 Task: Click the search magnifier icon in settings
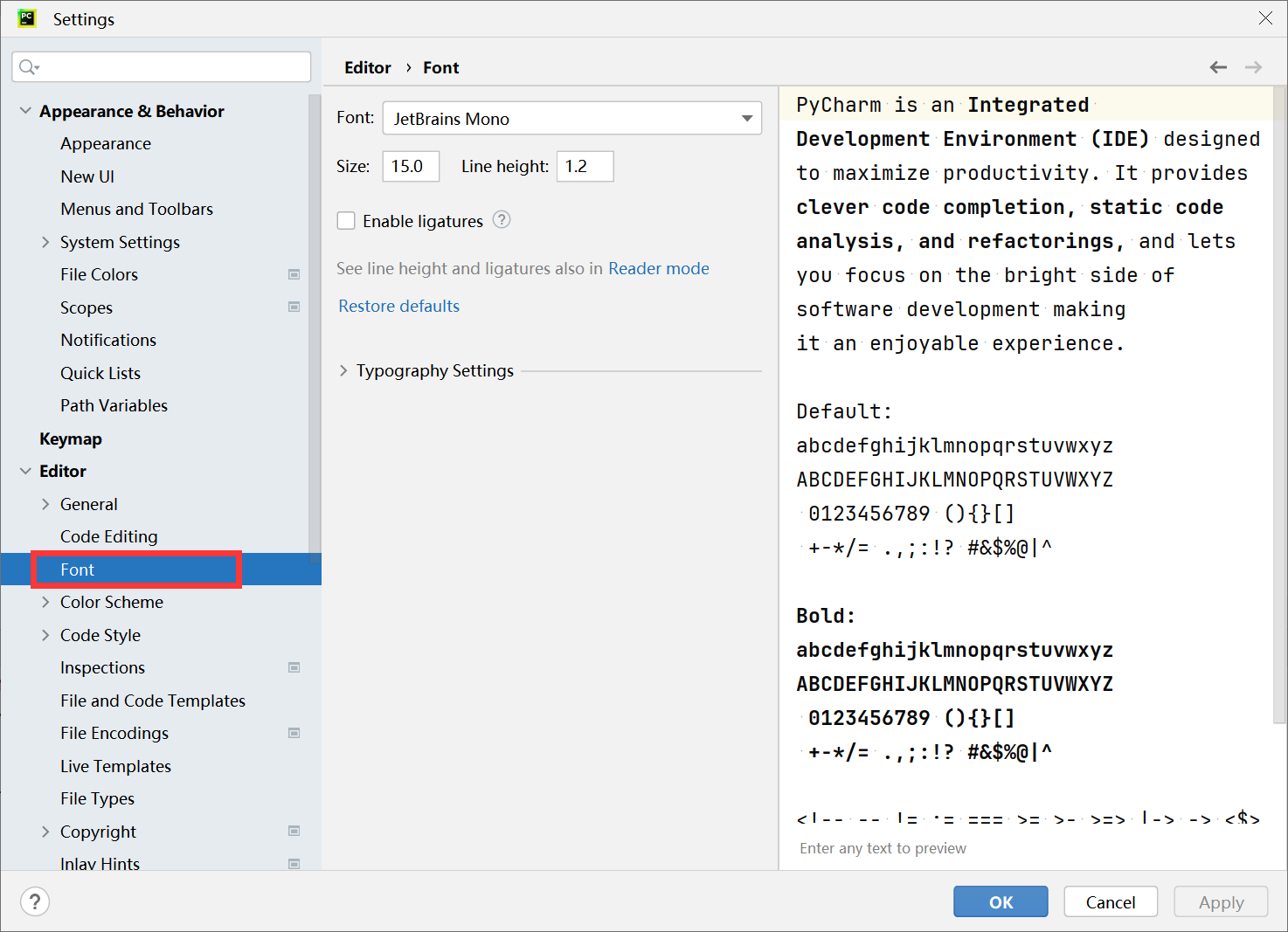pyautogui.click(x=29, y=67)
